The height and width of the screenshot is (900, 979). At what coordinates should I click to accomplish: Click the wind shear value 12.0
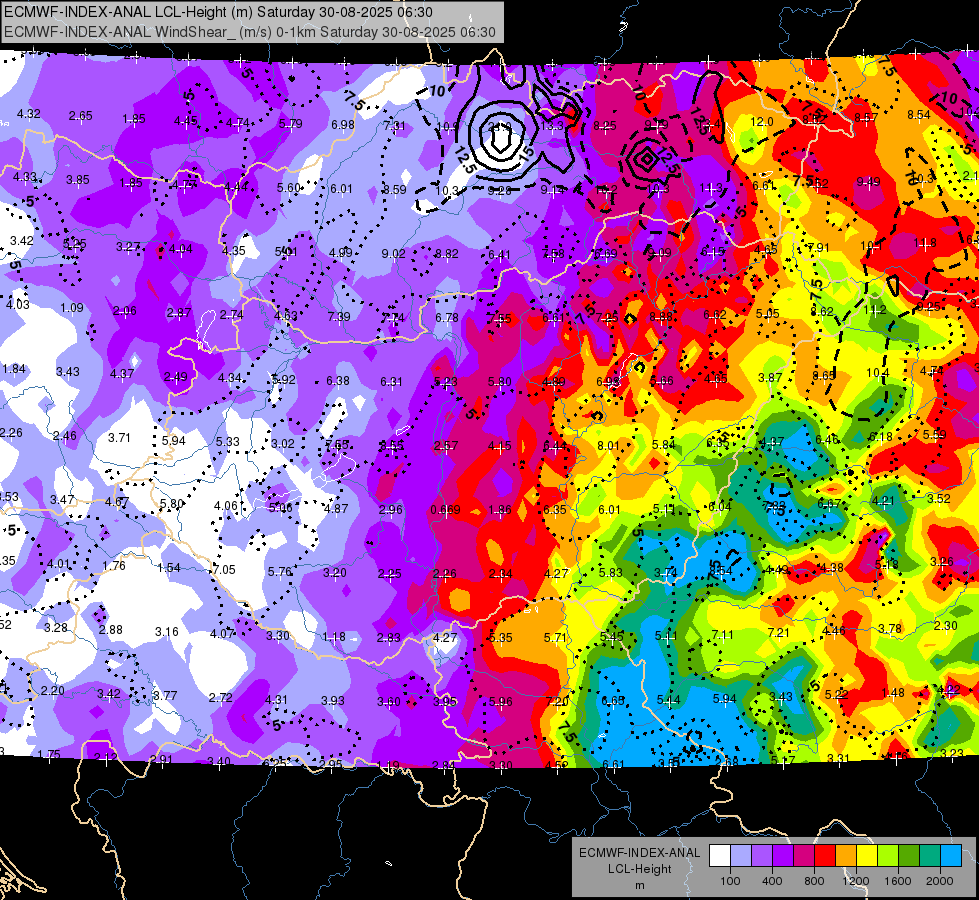[x=762, y=122]
